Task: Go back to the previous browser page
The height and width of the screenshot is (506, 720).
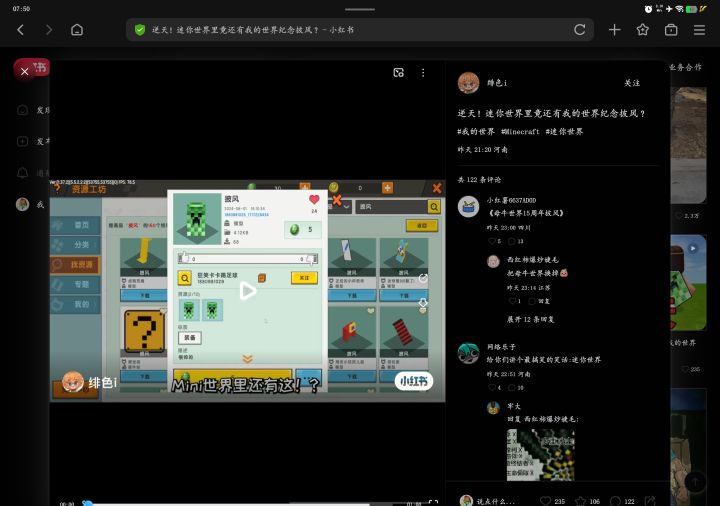Action: click(20, 30)
